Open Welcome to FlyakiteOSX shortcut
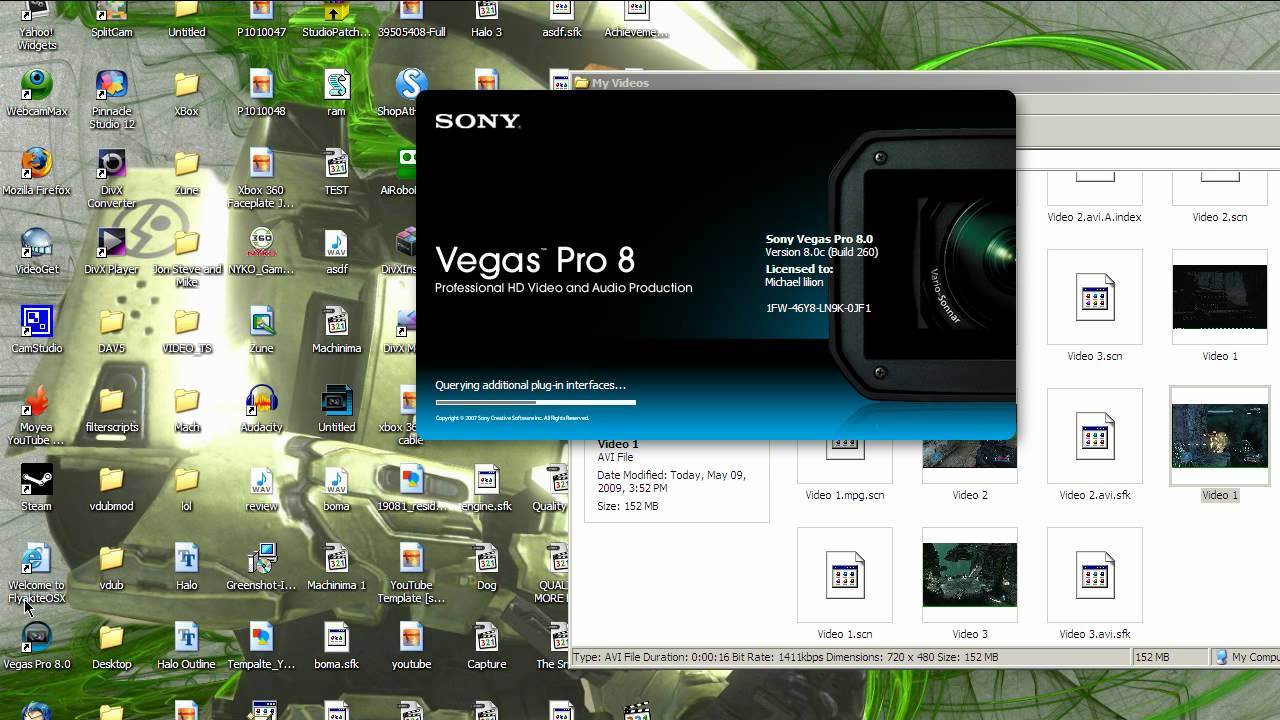This screenshot has height=720, width=1280. click(37, 573)
